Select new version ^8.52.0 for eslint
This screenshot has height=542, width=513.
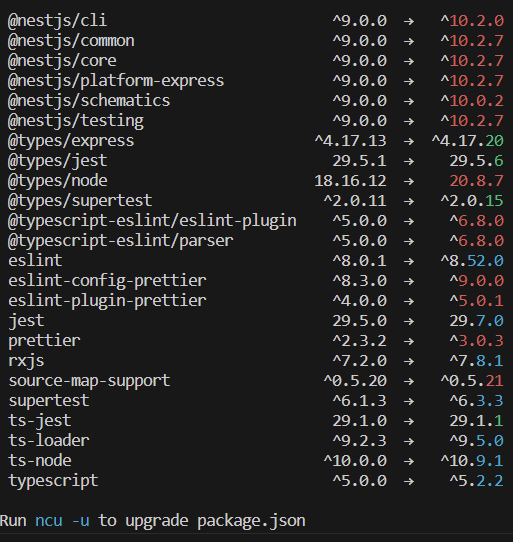472,261
